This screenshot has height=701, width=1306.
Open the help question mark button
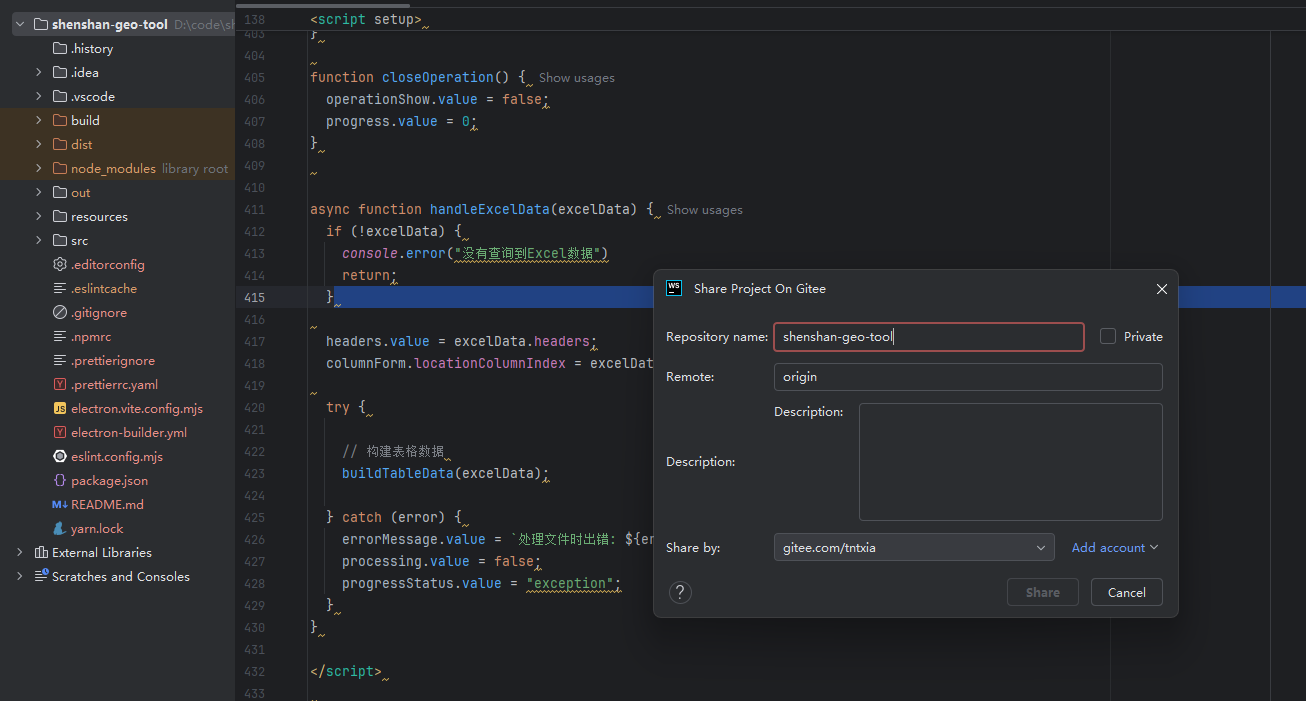(680, 592)
